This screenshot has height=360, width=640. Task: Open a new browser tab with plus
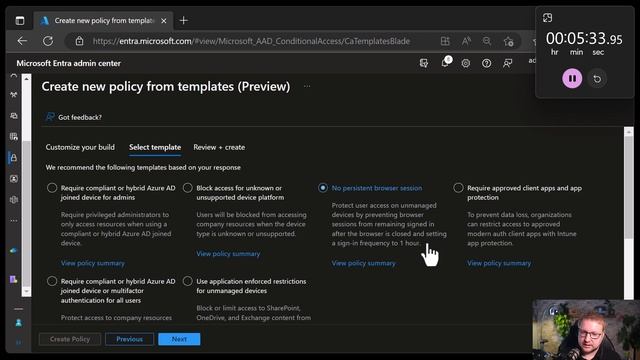pos(184,20)
